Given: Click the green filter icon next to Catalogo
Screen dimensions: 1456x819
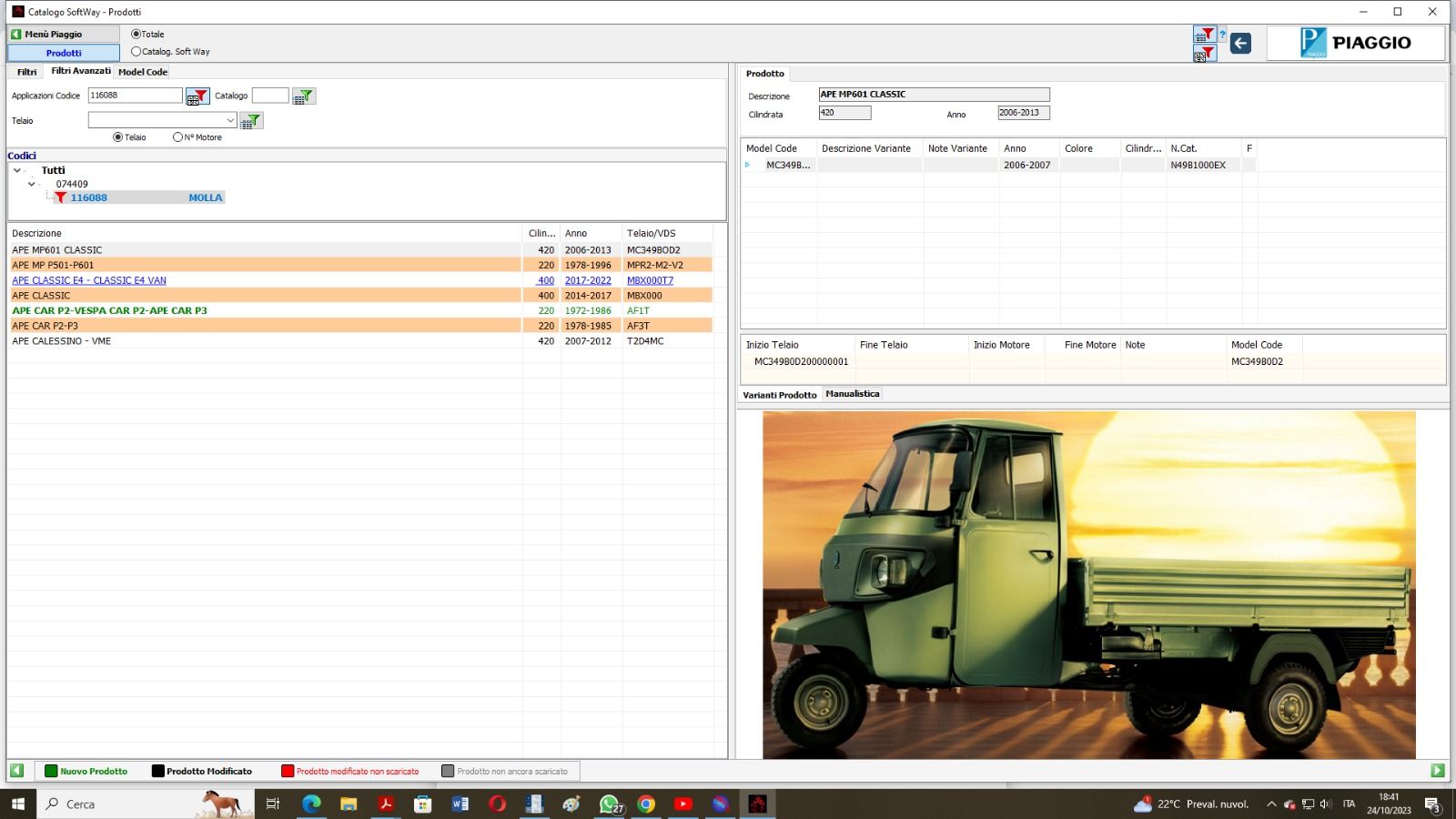Looking at the screenshot, I should coord(304,96).
